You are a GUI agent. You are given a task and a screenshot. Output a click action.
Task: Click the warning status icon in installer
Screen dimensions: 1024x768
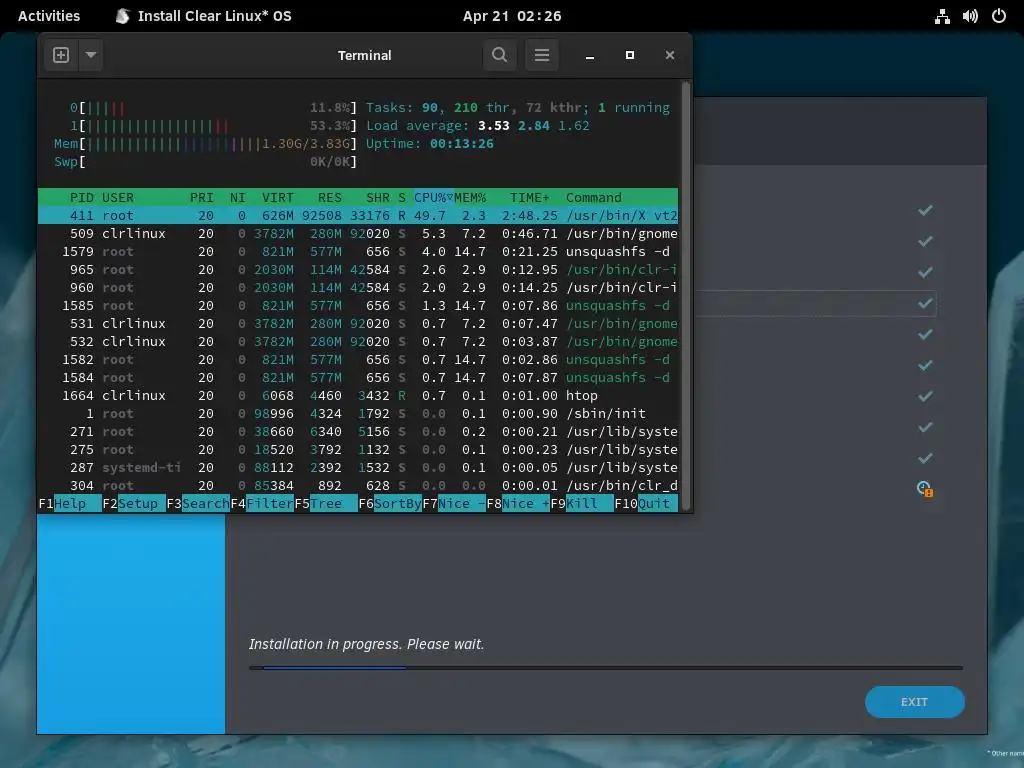tap(925, 488)
